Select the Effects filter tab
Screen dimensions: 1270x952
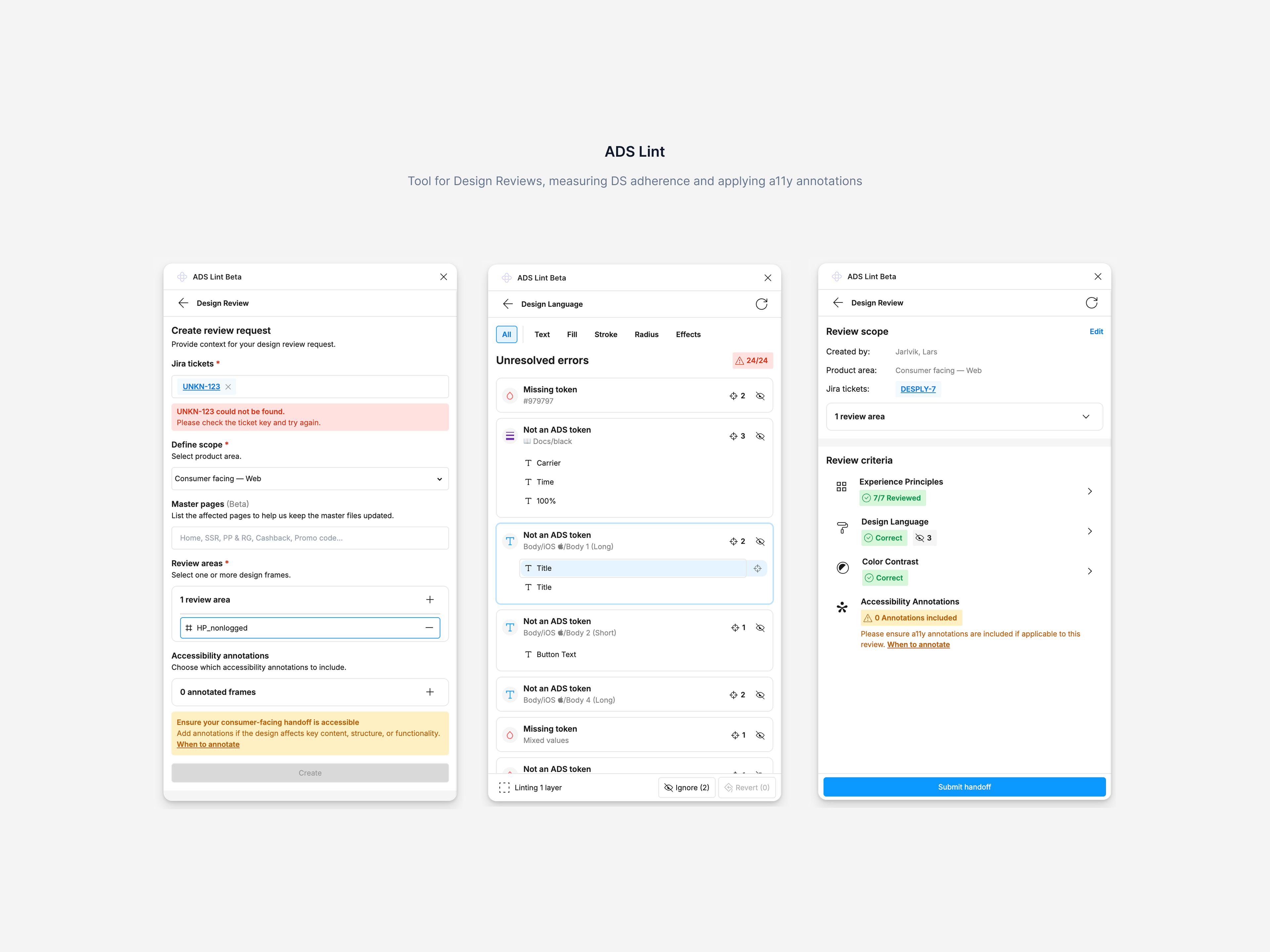(688, 335)
